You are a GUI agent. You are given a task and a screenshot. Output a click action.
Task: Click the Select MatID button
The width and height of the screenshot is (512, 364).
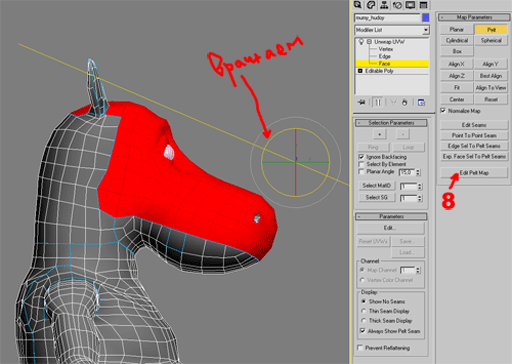tap(377, 186)
